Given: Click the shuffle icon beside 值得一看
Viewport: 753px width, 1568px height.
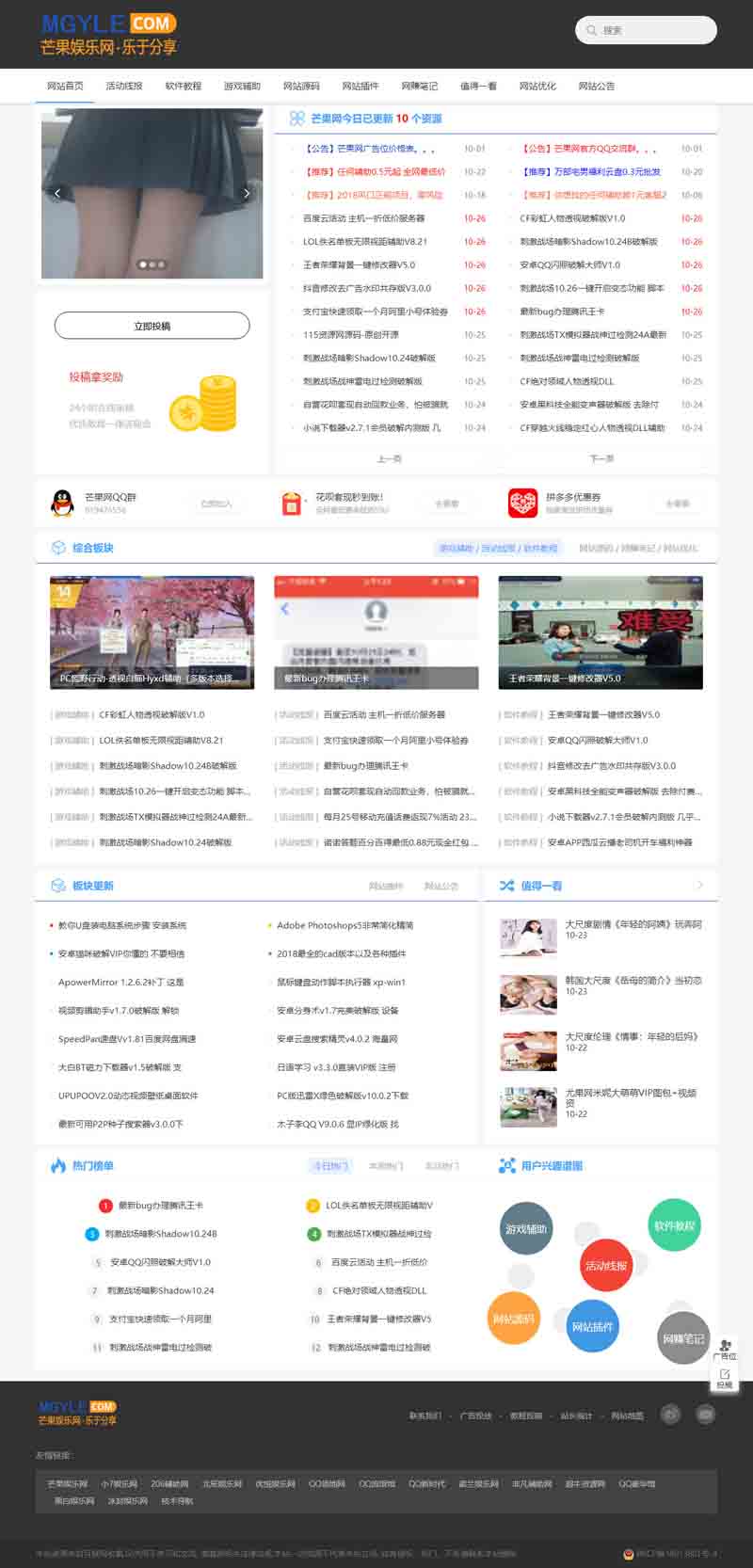Looking at the screenshot, I should pyautogui.click(x=506, y=886).
